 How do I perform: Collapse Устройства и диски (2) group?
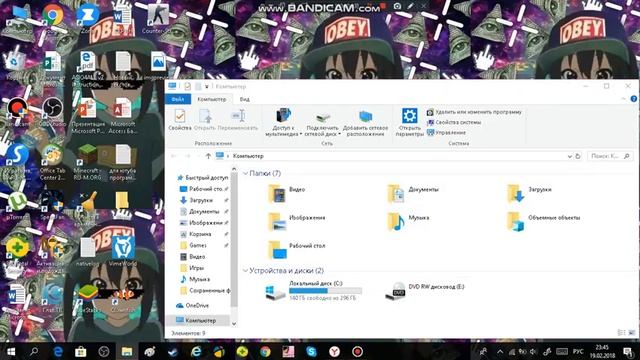245,271
